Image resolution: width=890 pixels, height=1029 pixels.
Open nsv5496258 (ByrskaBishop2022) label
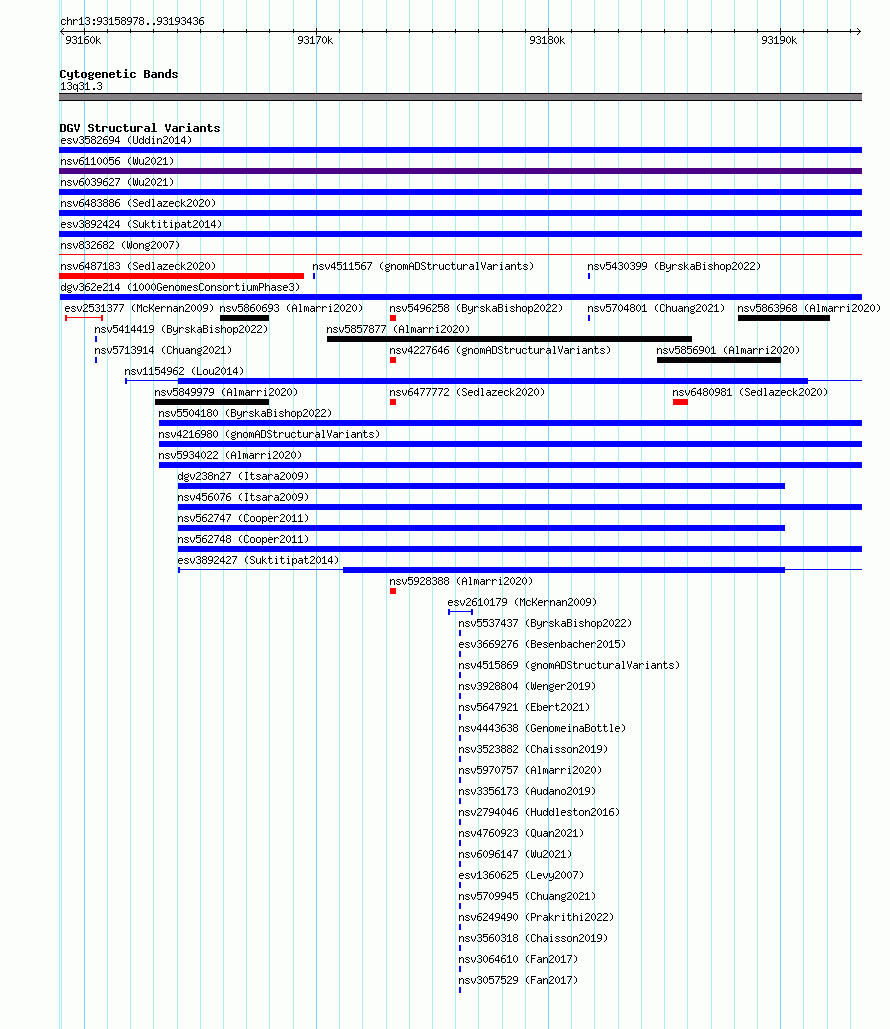[476, 308]
